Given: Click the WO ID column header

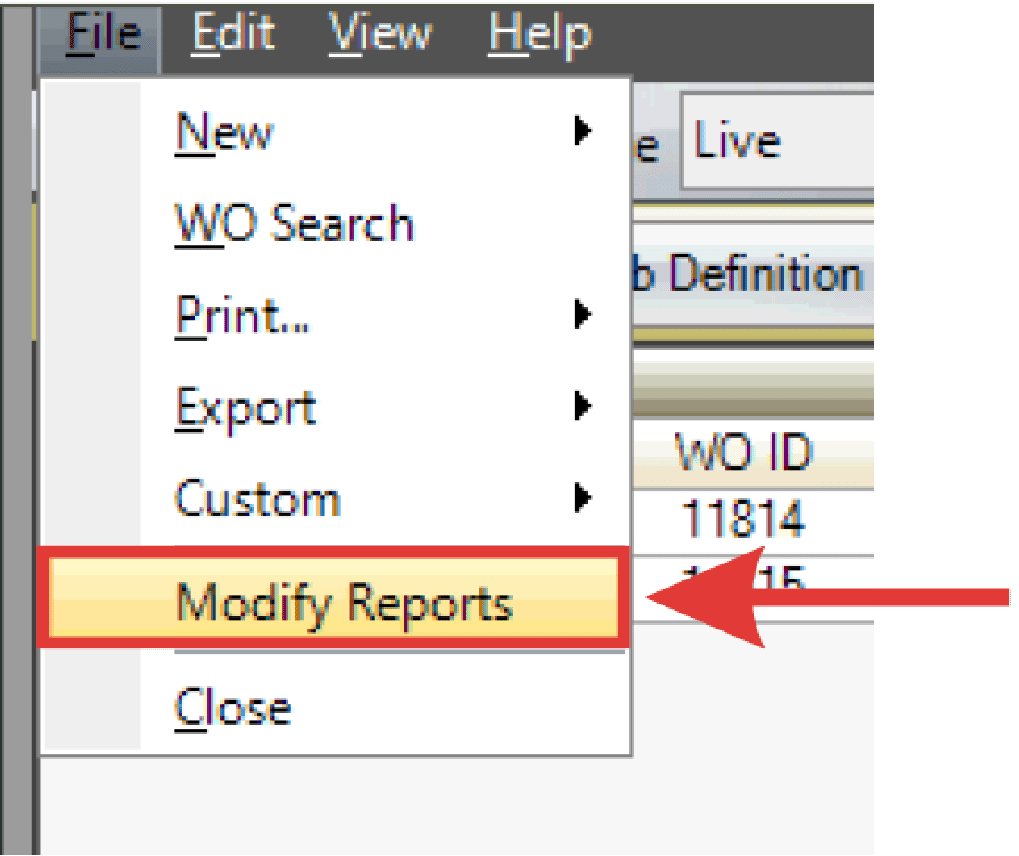Looking at the screenshot, I should point(744,454).
